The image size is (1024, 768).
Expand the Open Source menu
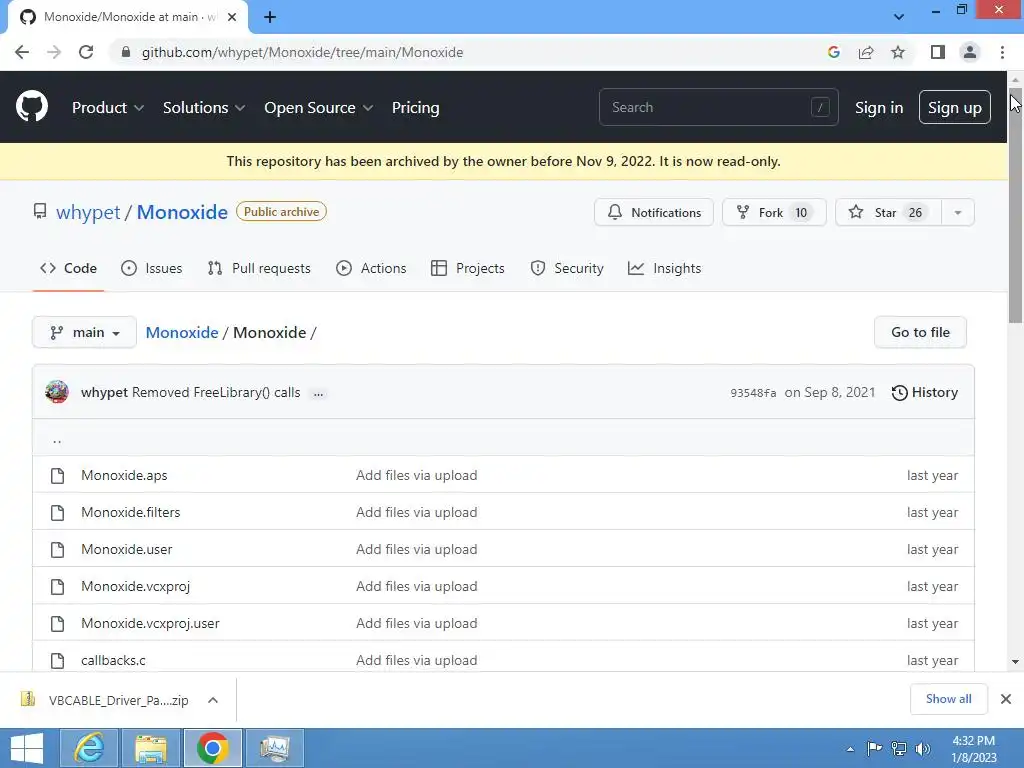point(319,108)
